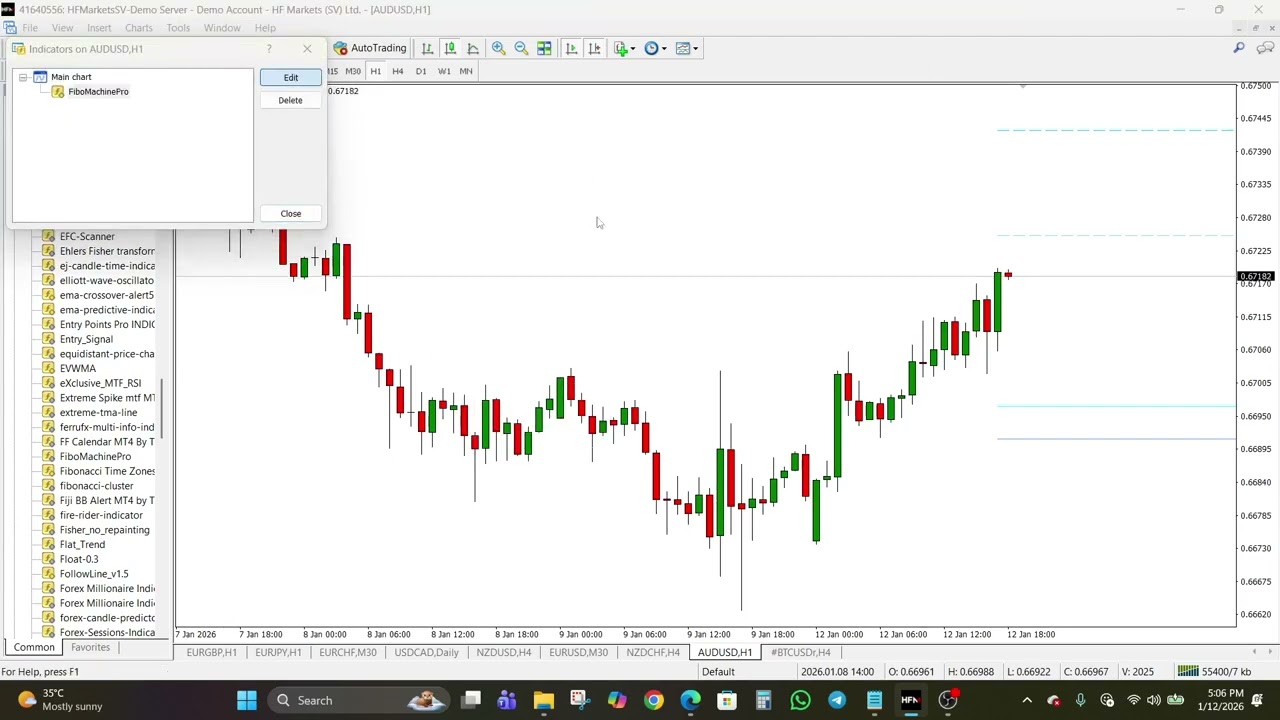Toggle chart shift icon
1280x720 pixels.
(594, 48)
